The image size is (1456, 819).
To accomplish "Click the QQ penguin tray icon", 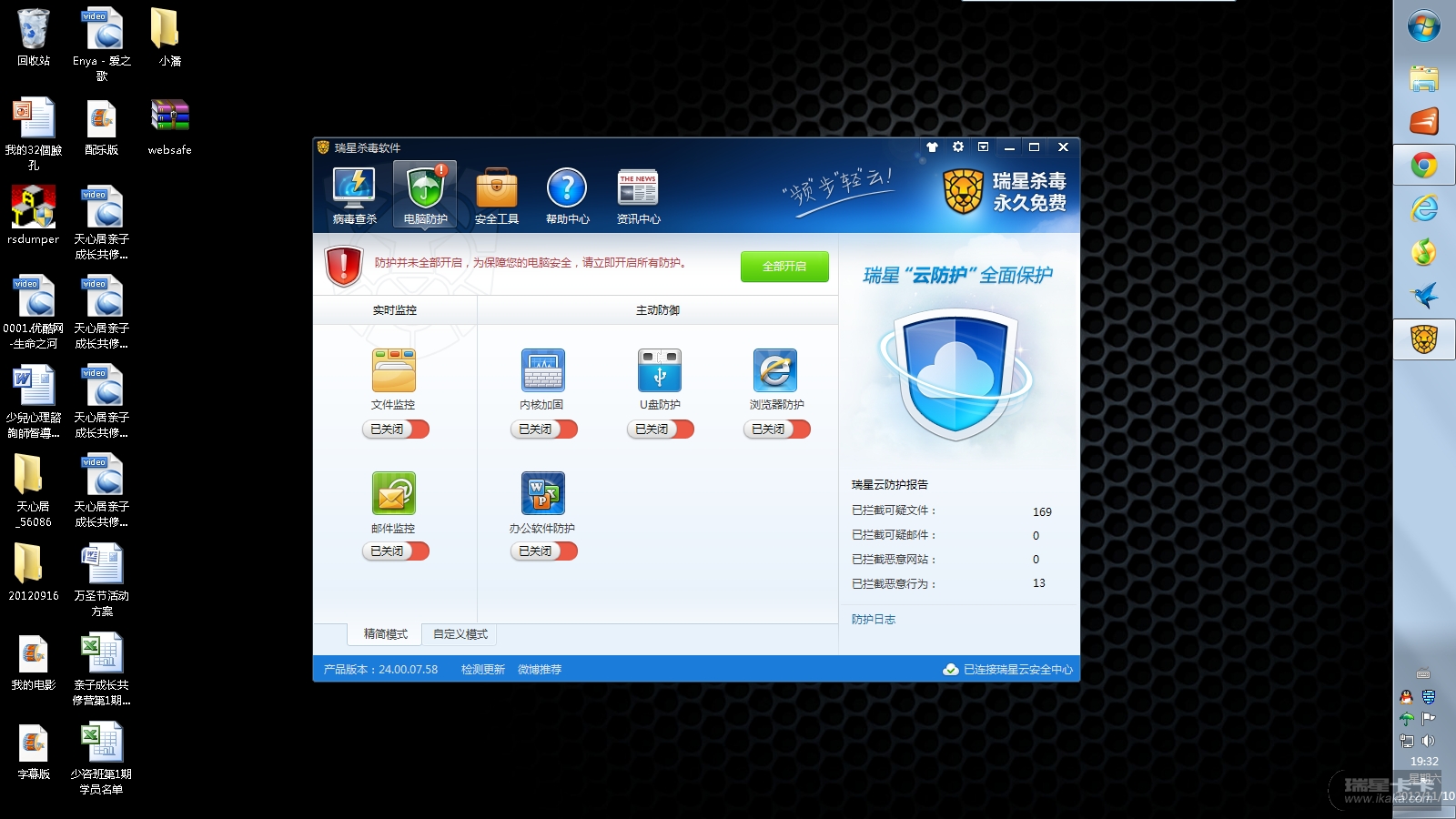I will tap(1406, 697).
